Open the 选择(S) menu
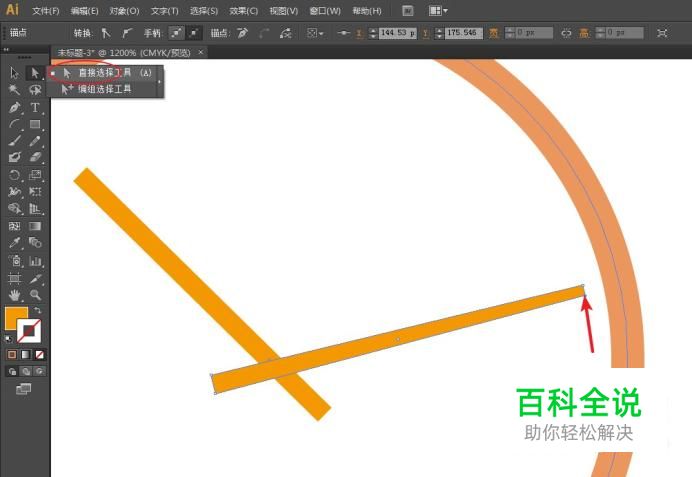 point(203,11)
